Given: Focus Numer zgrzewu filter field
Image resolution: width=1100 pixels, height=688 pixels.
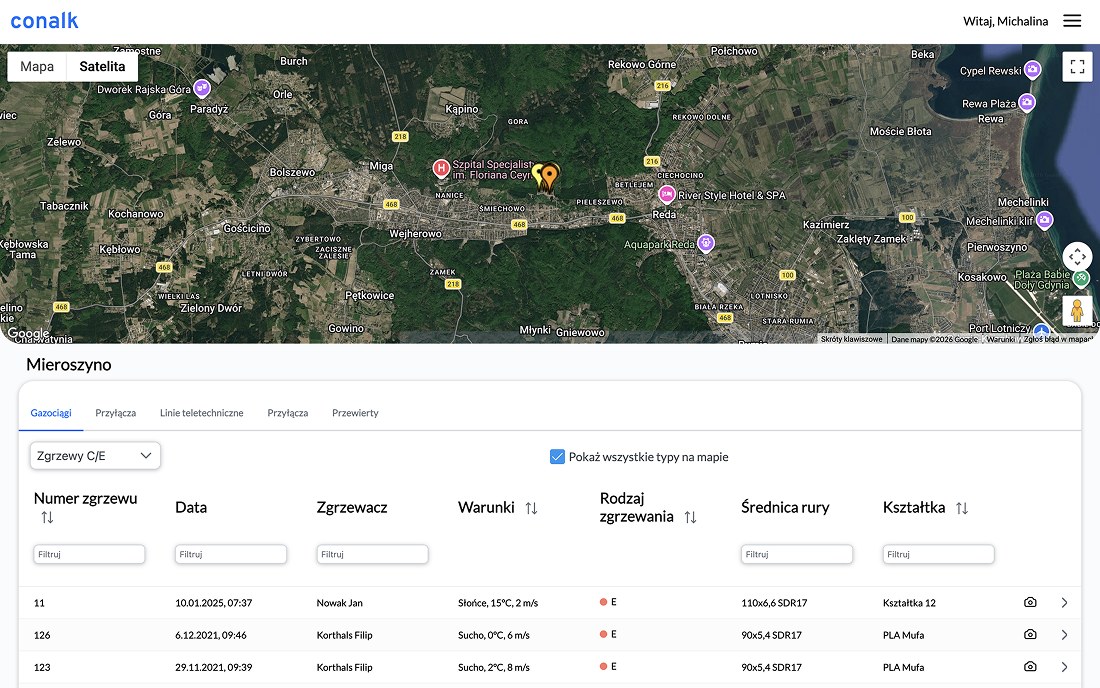Looking at the screenshot, I should (89, 554).
